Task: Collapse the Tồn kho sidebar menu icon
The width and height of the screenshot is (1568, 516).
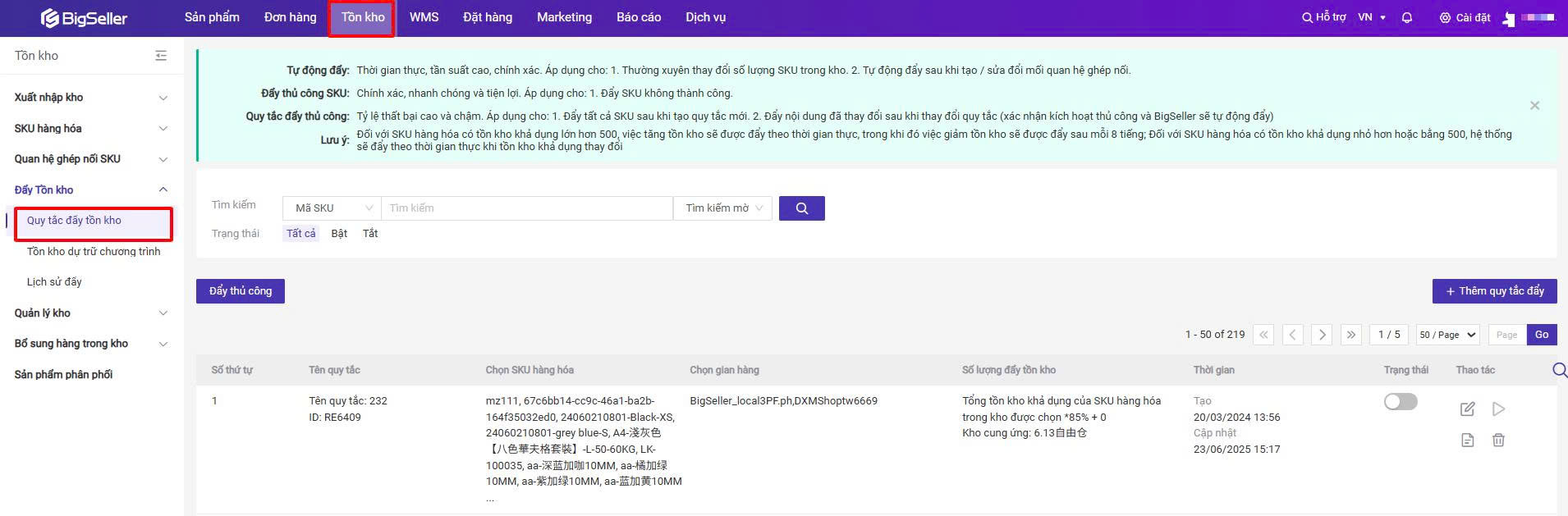Action: pos(161,56)
